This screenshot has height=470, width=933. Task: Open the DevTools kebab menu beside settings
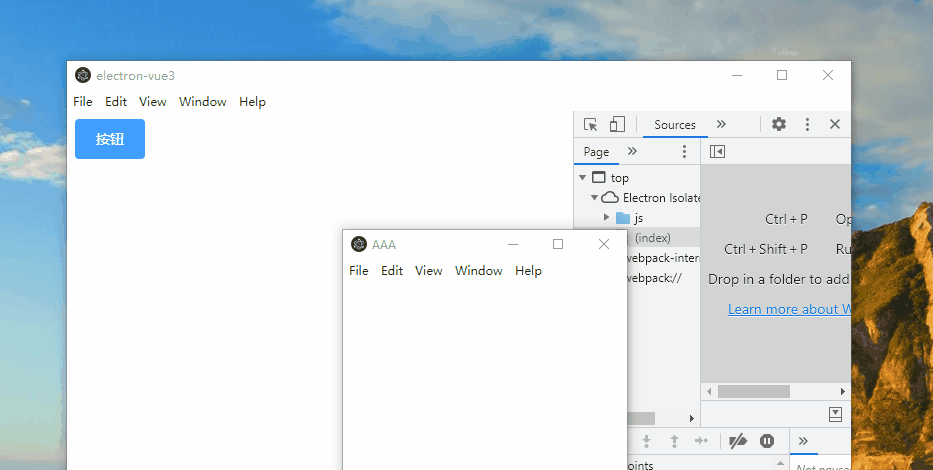click(807, 124)
